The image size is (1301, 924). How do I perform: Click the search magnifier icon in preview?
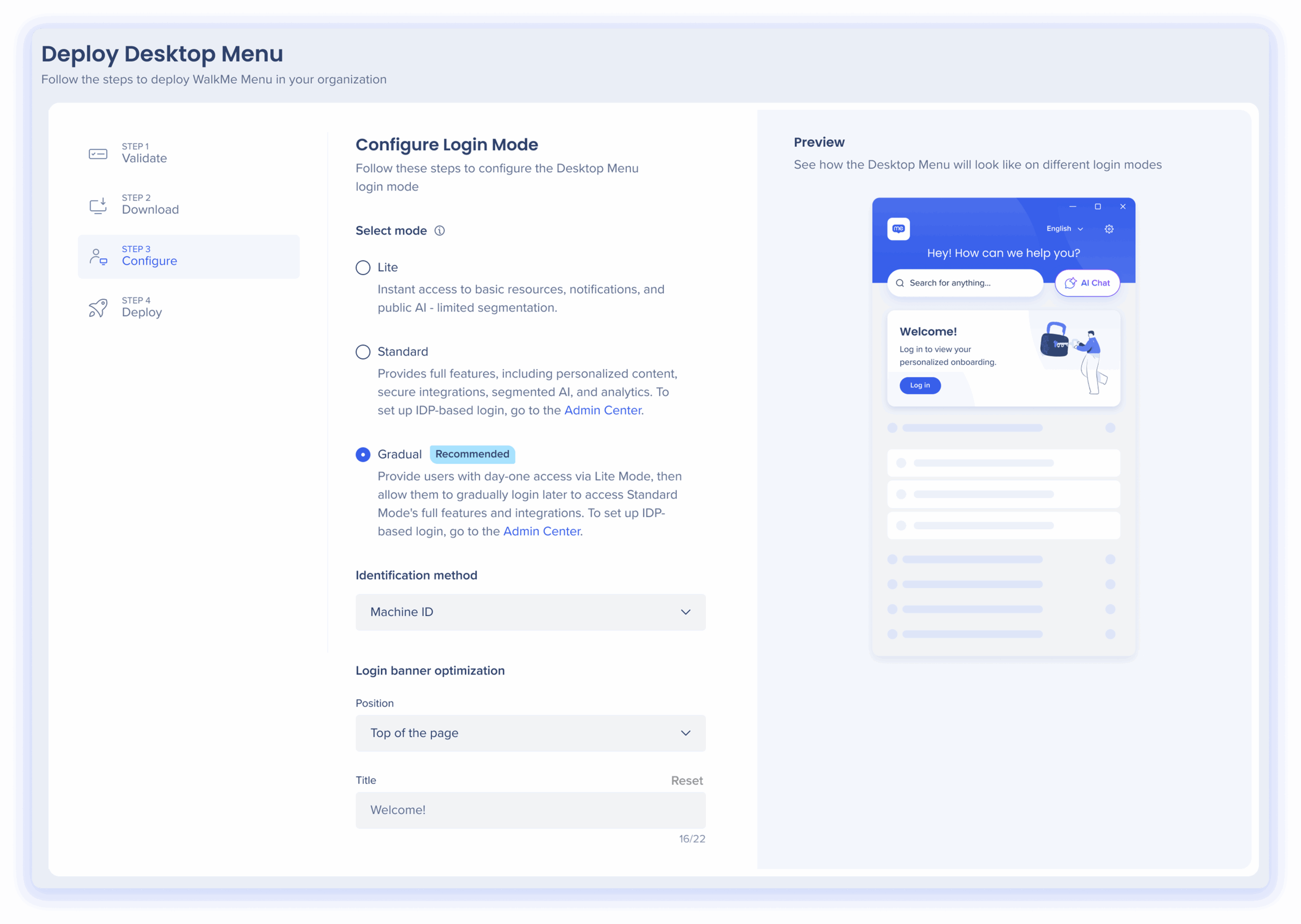(x=900, y=283)
